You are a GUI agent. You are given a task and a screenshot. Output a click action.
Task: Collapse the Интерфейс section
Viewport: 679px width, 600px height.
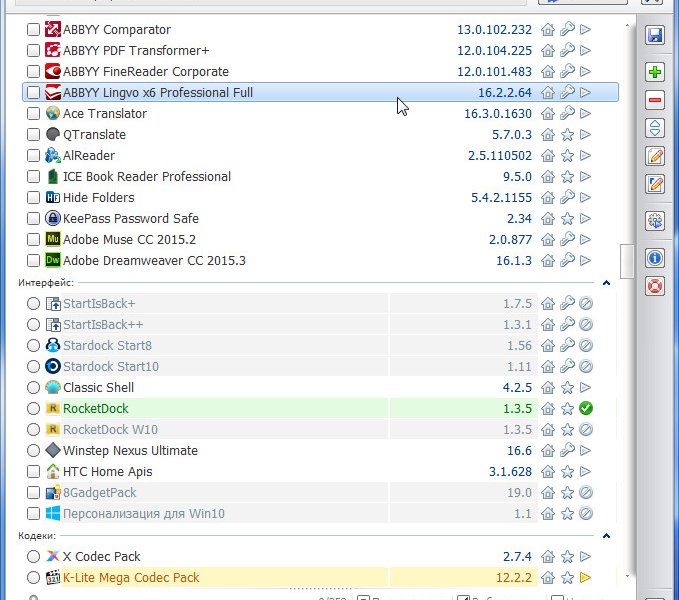click(606, 283)
